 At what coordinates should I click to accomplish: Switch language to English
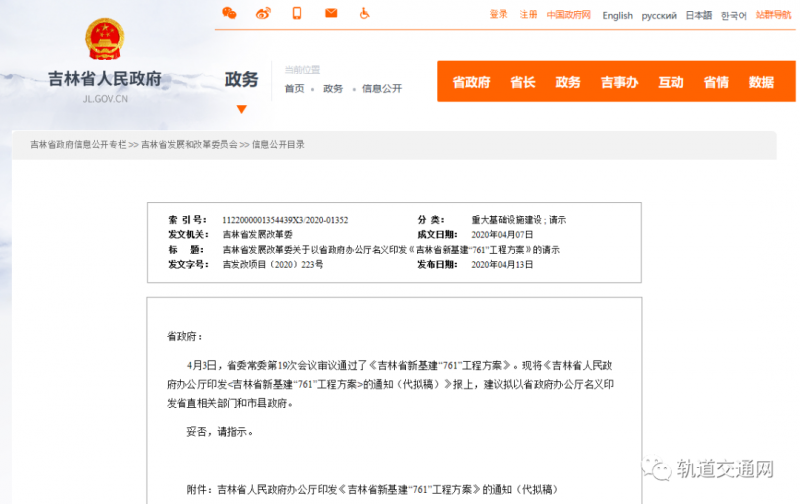617,15
